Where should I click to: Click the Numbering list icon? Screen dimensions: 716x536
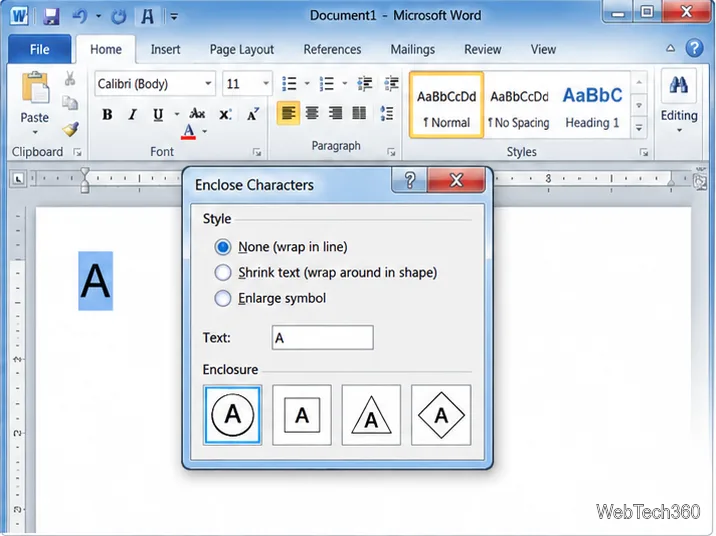pos(326,84)
